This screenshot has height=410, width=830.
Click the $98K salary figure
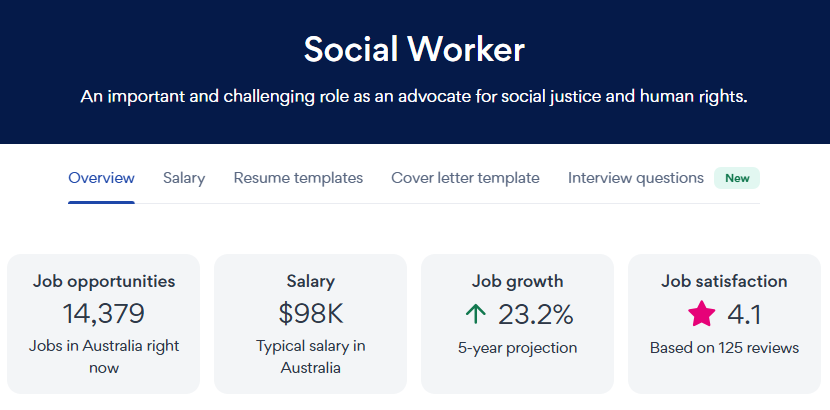(310, 314)
